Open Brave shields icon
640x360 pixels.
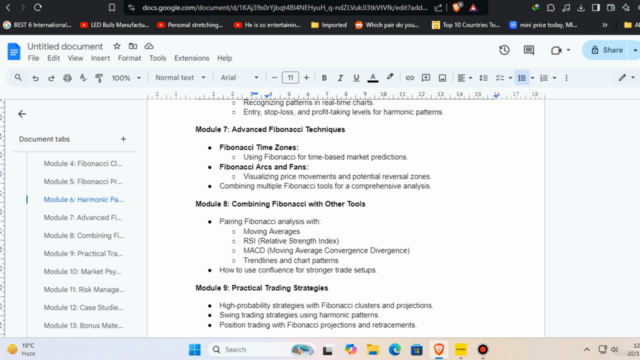(457, 7)
